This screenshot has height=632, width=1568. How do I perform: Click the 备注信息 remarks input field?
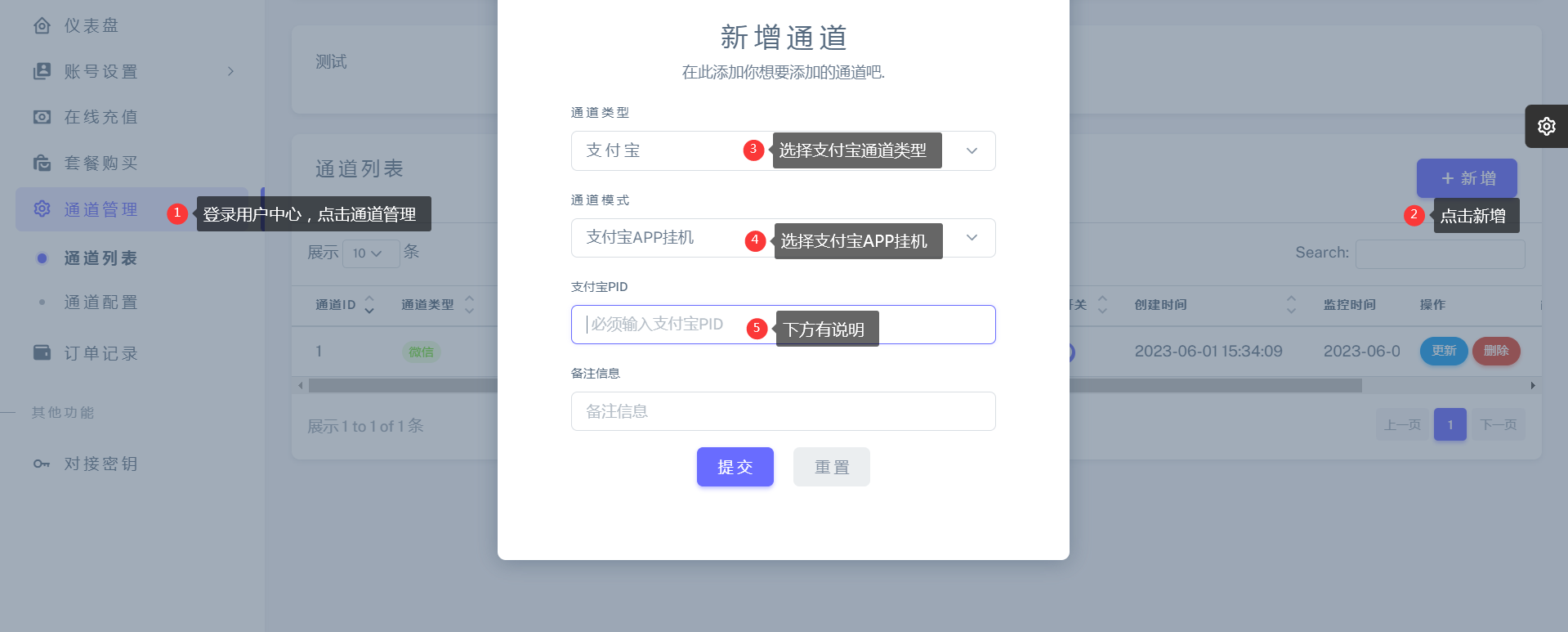[783, 411]
